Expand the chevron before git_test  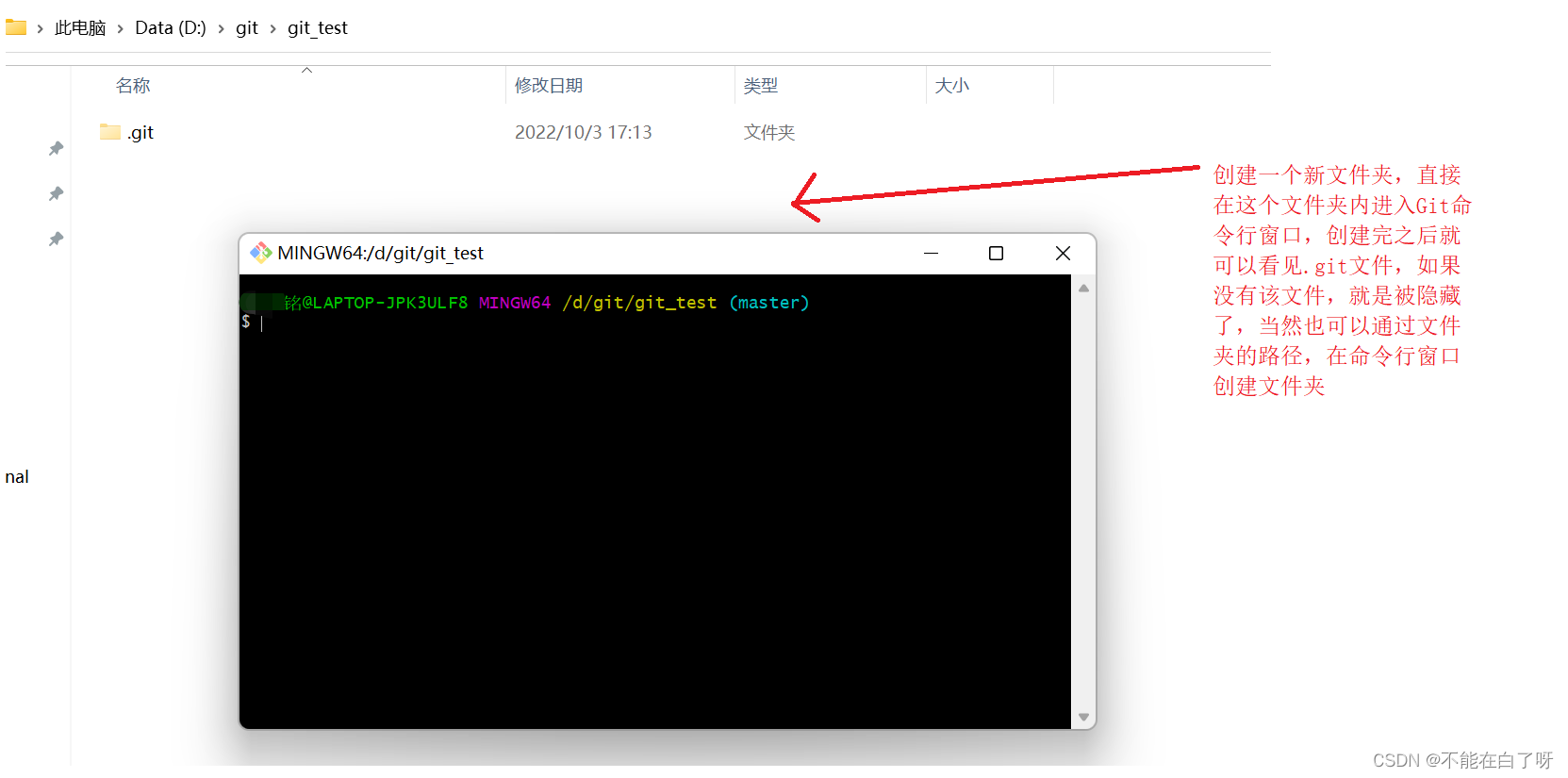click(x=273, y=29)
